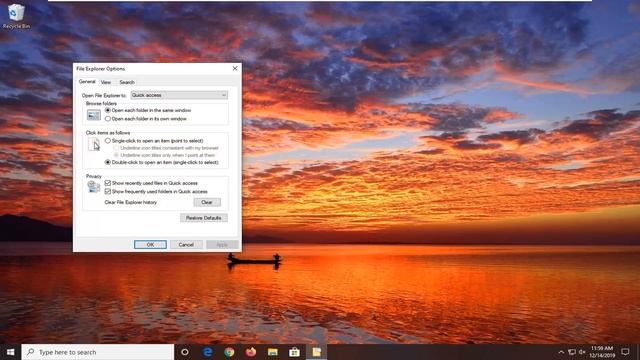Launch Microsoft Edge from taskbar
The image size is (640, 360).
pos(207,352)
